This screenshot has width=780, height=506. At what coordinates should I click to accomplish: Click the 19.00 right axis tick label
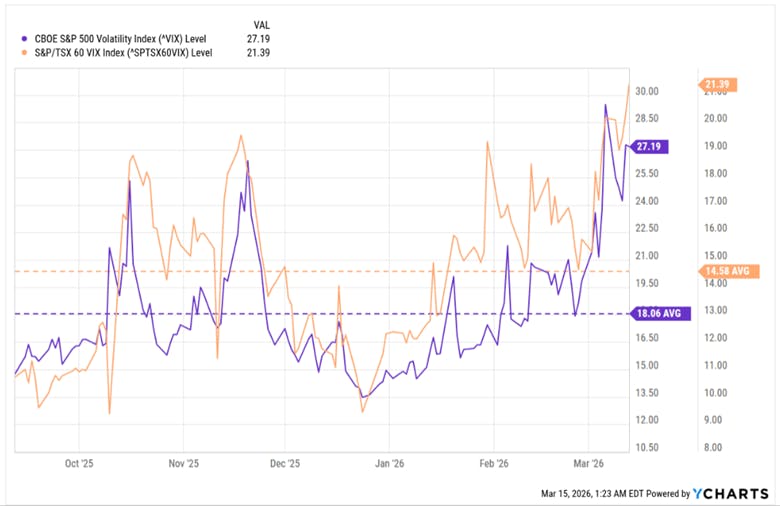715,146
